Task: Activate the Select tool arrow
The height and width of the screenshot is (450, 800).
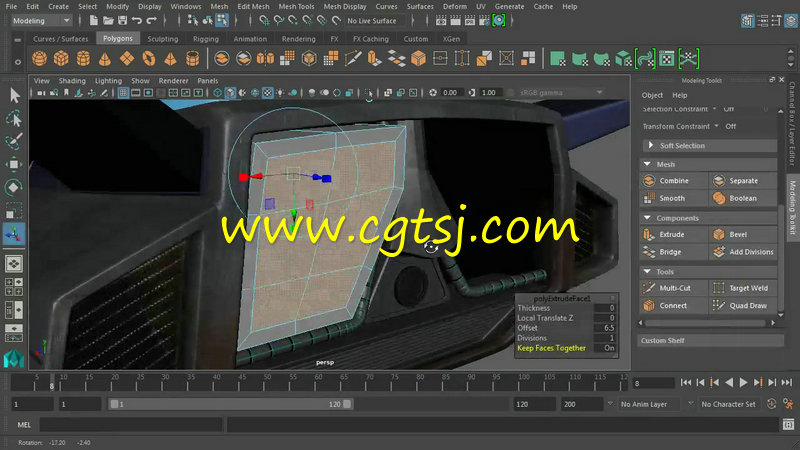Action: (14, 95)
